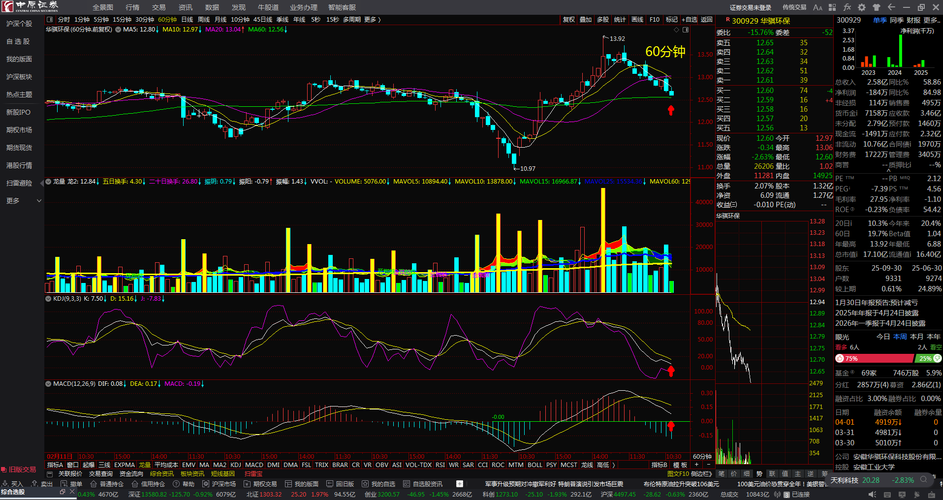The height and width of the screenshot is (500, 943).
Task: Float the 综合选股 panel
Action: 62,492
